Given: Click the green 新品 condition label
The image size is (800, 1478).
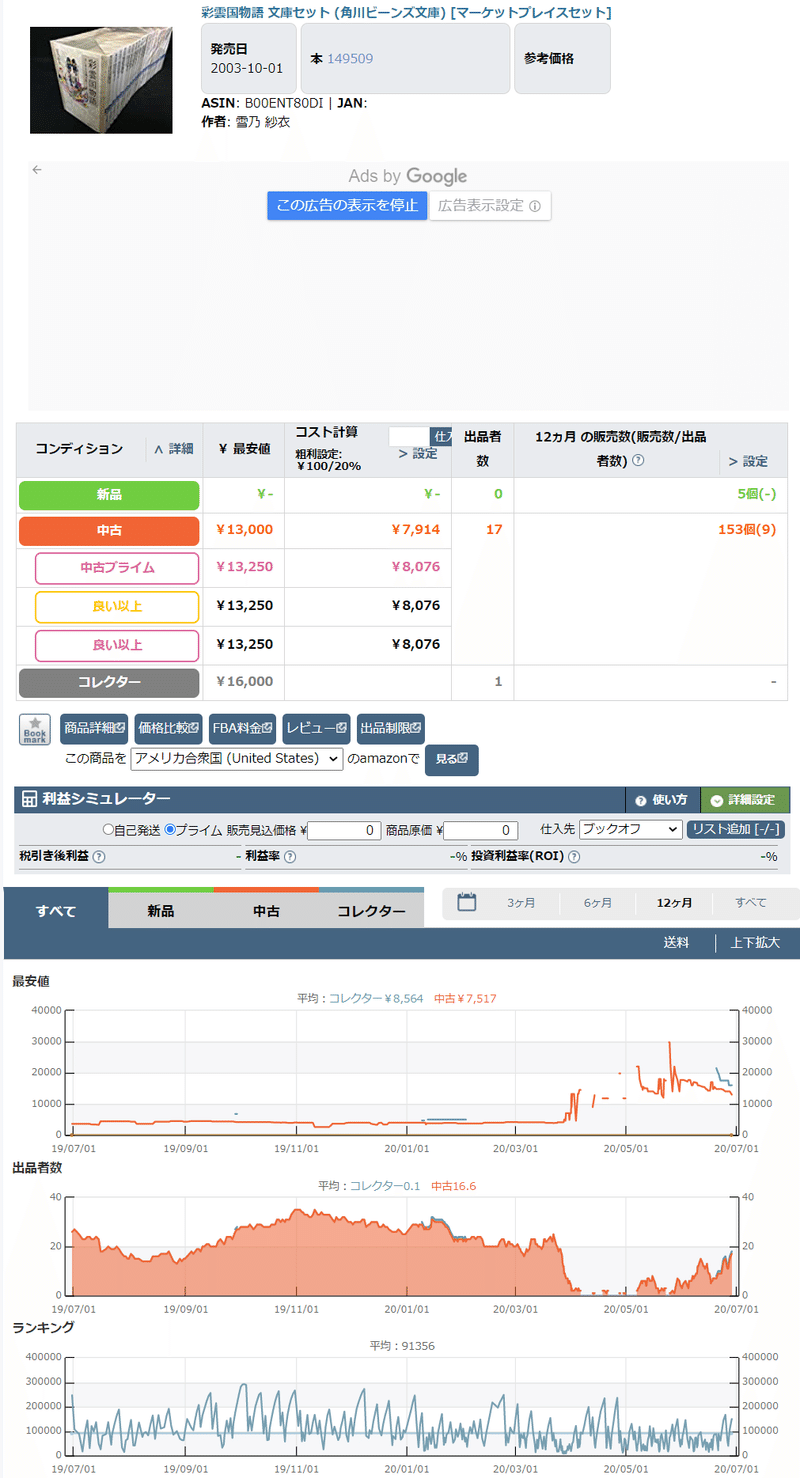Looking at the screenshot, I should pos(110,495).
